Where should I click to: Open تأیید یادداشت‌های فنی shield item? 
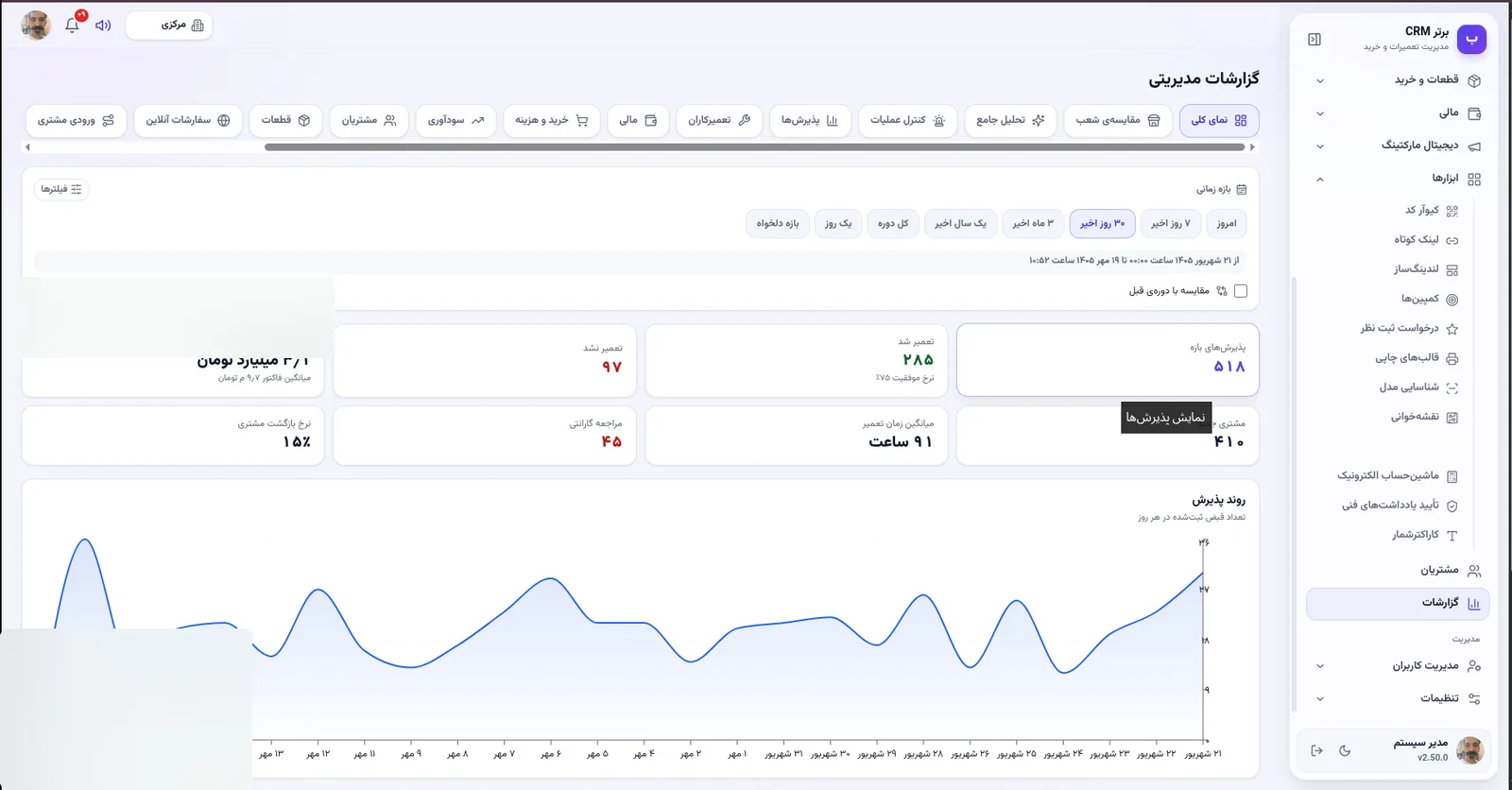(1400, 506)
